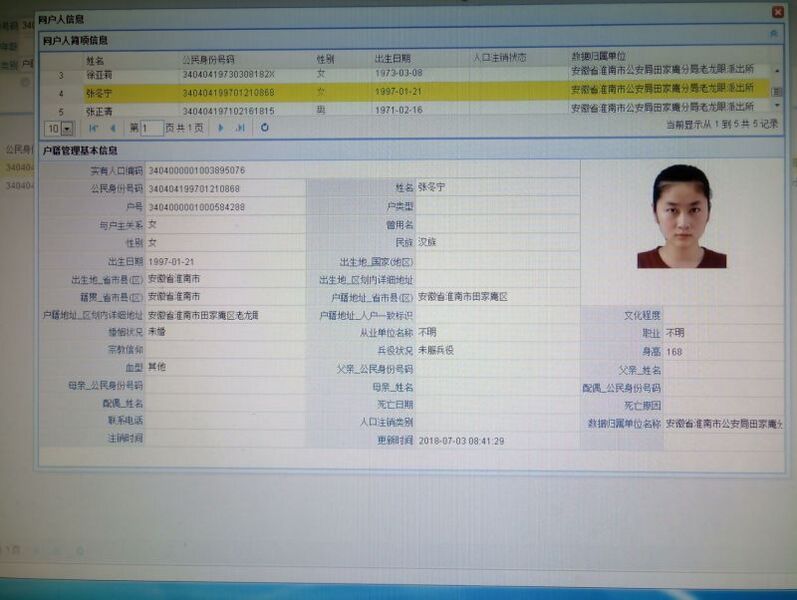
Task: Sort by the 性别 column header
Action: (x=325, y=59)
